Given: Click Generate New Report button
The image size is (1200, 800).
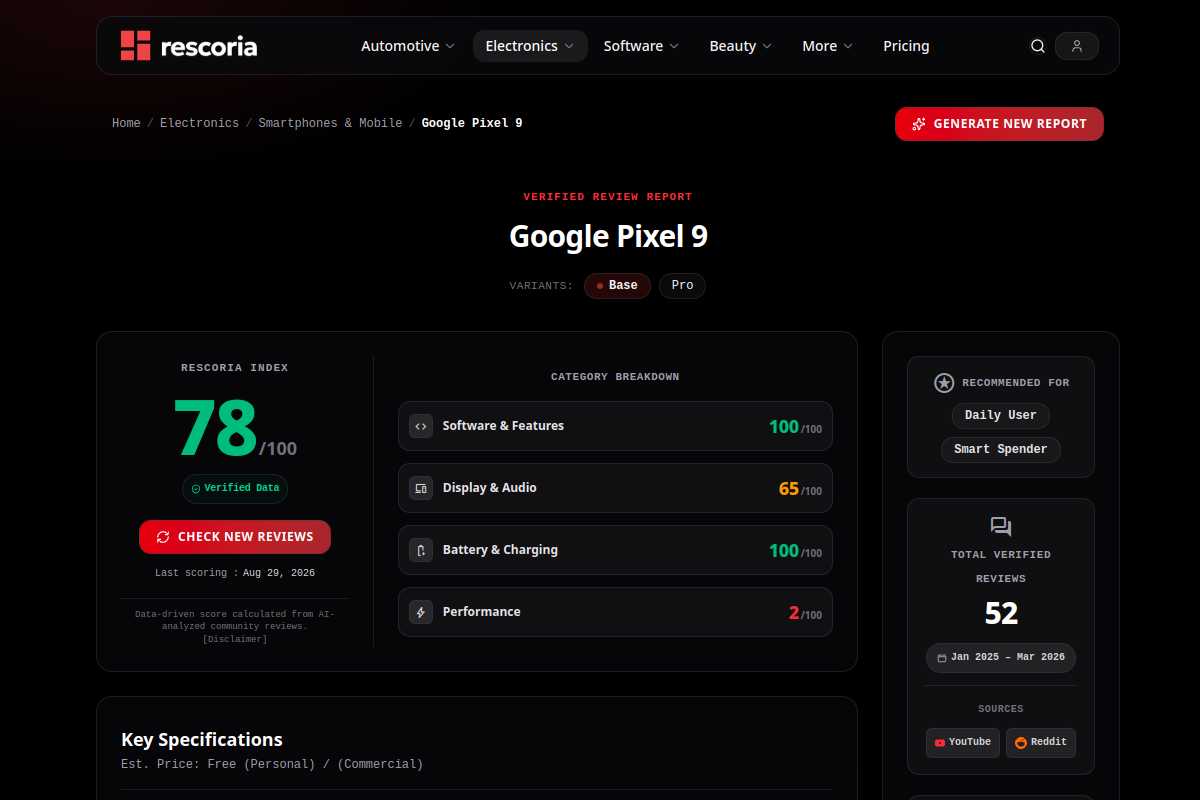Looking at the screenshot, I should pos(999,124).
